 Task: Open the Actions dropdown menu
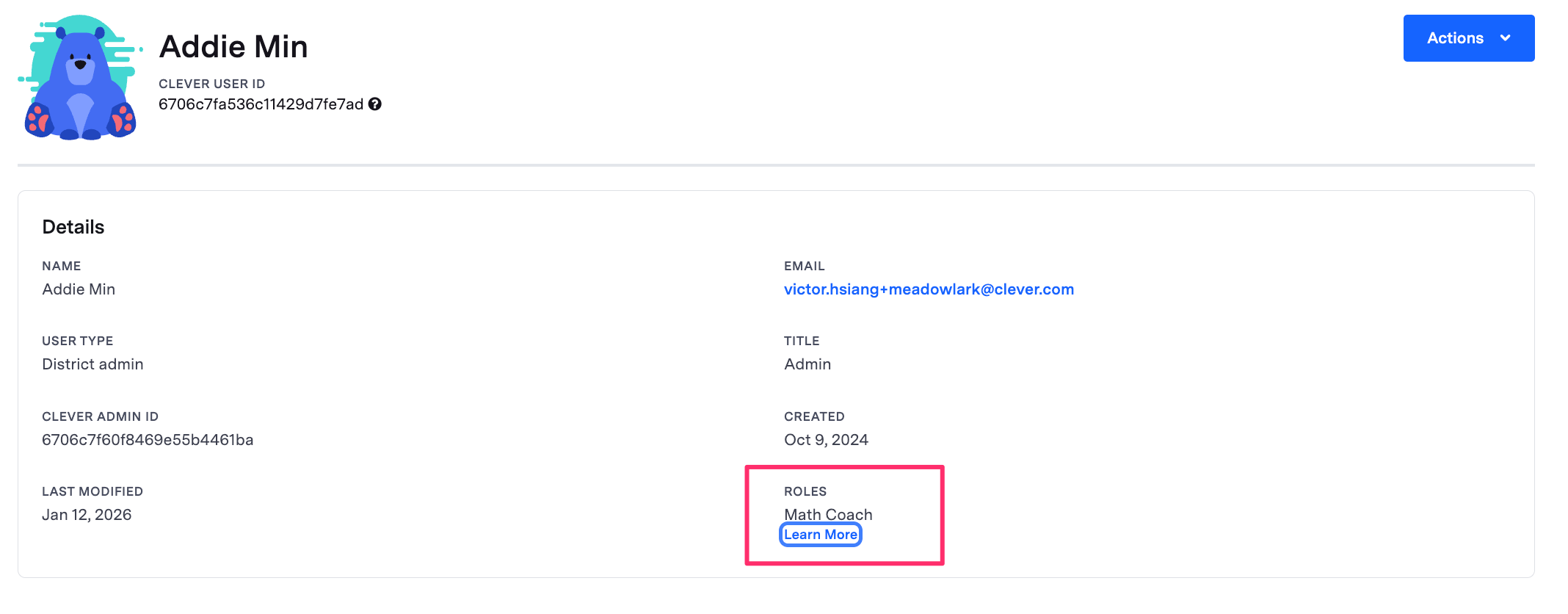coord(1468,38)
